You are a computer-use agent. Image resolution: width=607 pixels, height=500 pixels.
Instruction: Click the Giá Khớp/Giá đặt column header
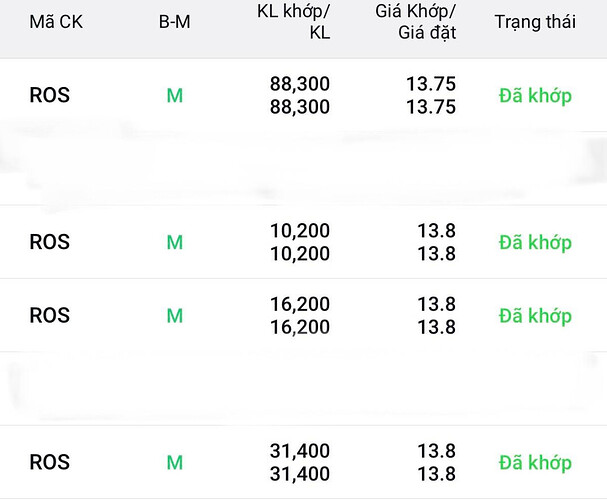coord(415,22)
